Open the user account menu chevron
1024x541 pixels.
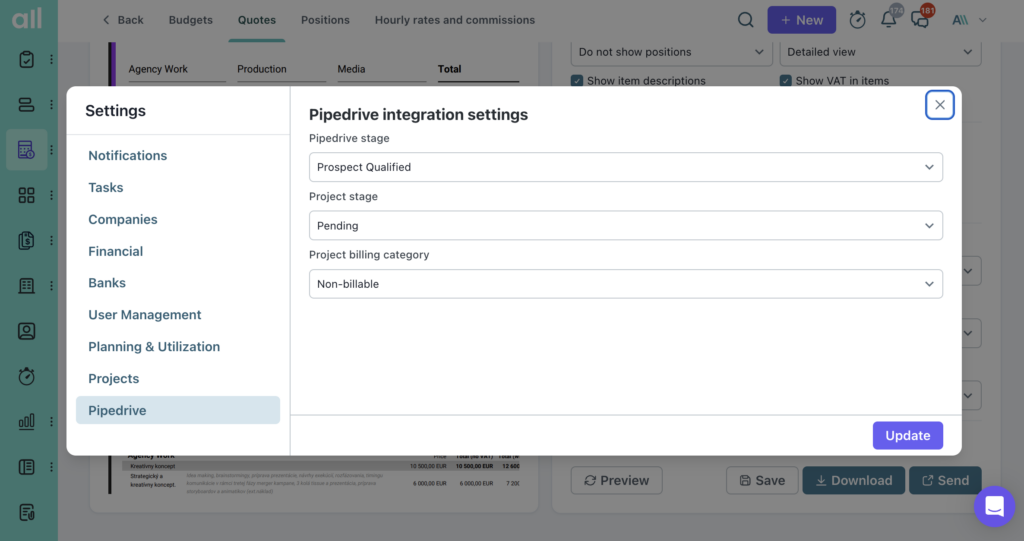coord(982,20)
